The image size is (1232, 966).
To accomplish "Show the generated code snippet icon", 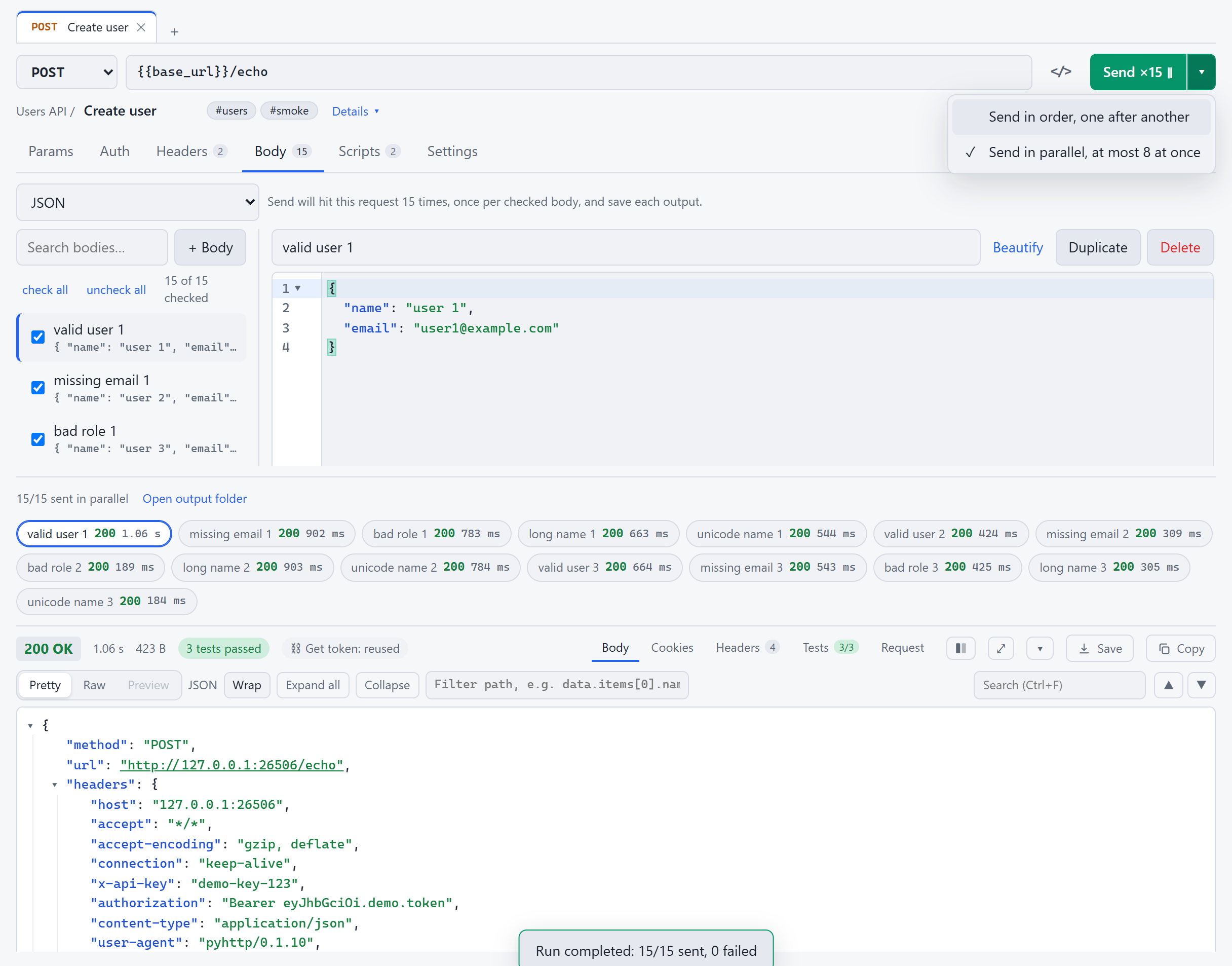I will coord(1061,72).
